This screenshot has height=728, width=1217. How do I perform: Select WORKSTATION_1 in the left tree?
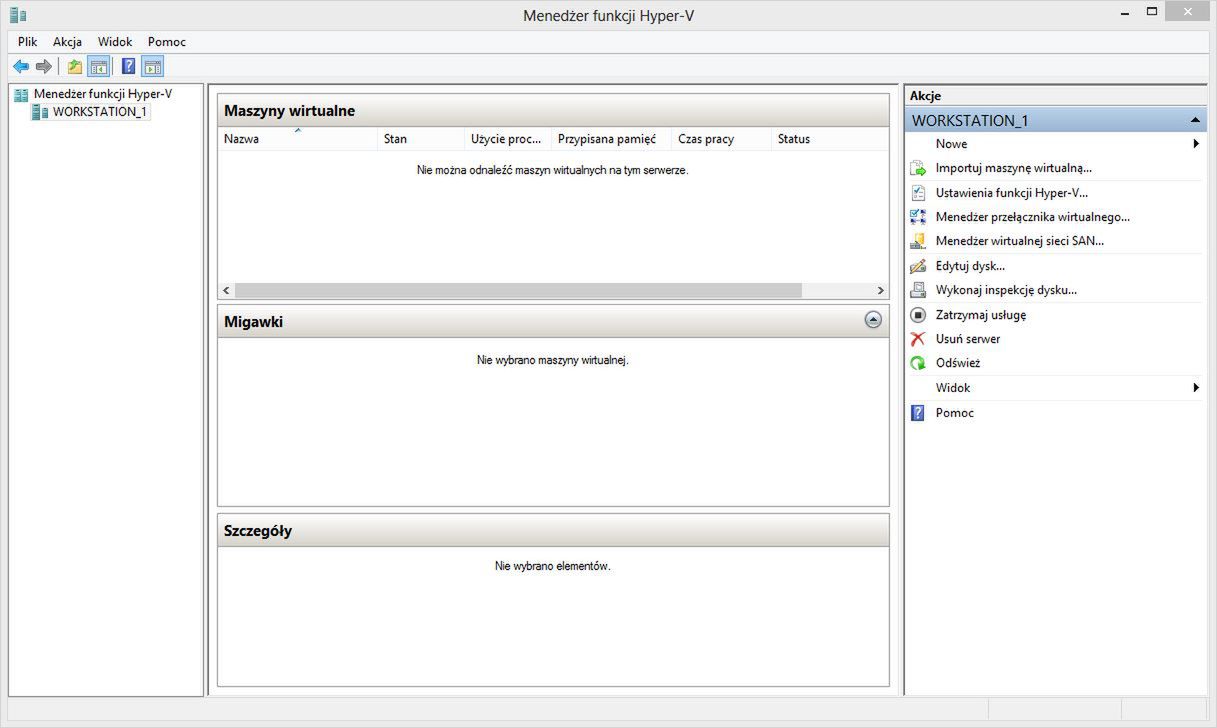(100, 112)
